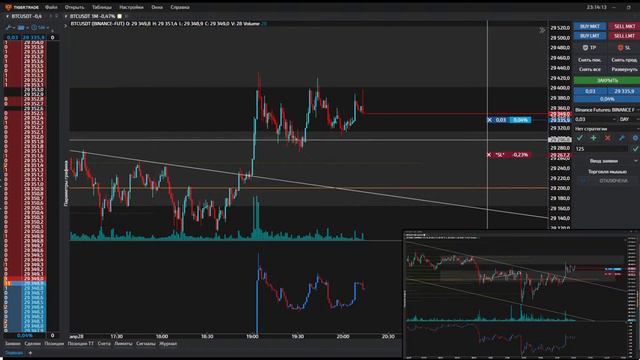Click the 29 267,2 stop price label
The height and width of the screenshot is (360, 640).
click(x=560, y=155)
